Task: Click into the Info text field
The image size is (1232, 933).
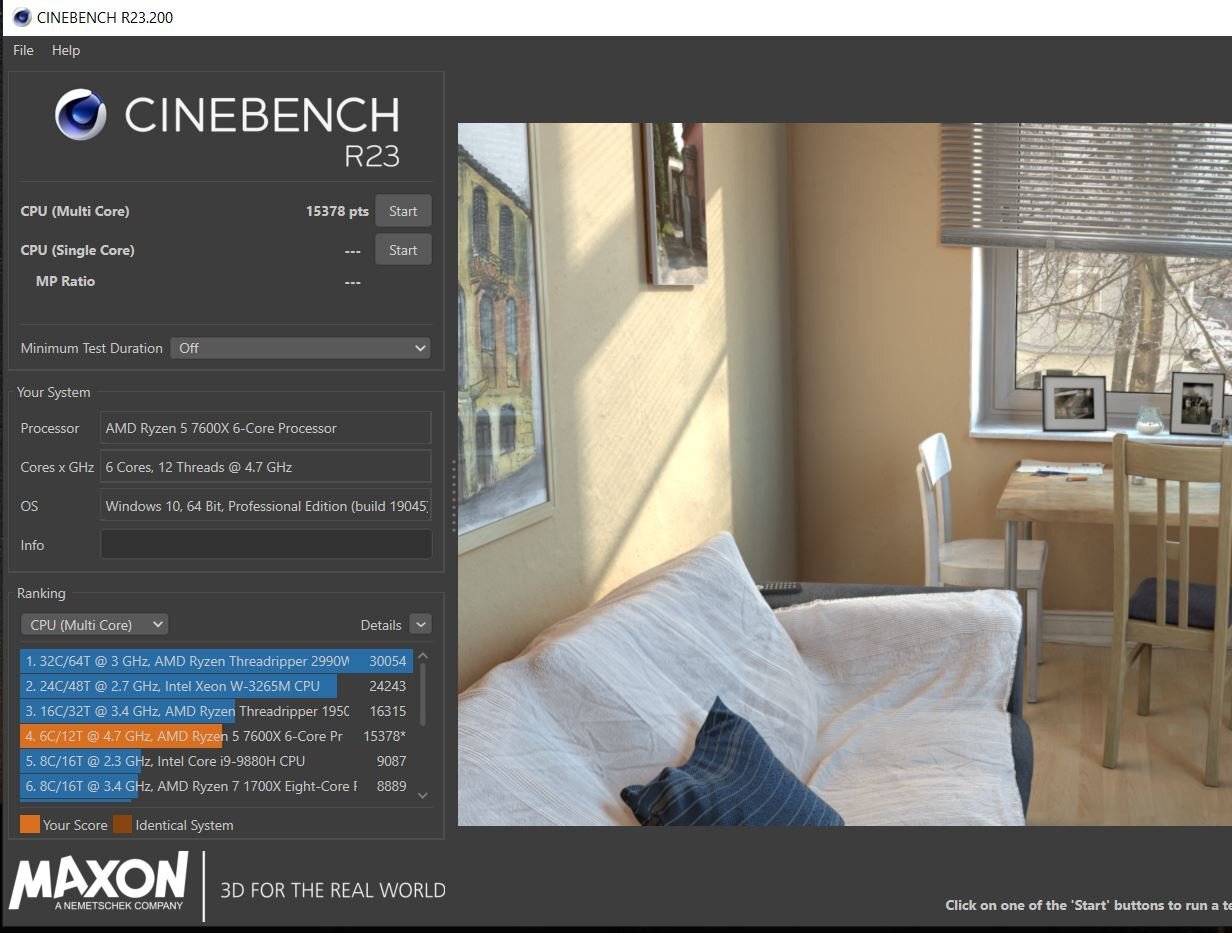Action: pos(266,544)
